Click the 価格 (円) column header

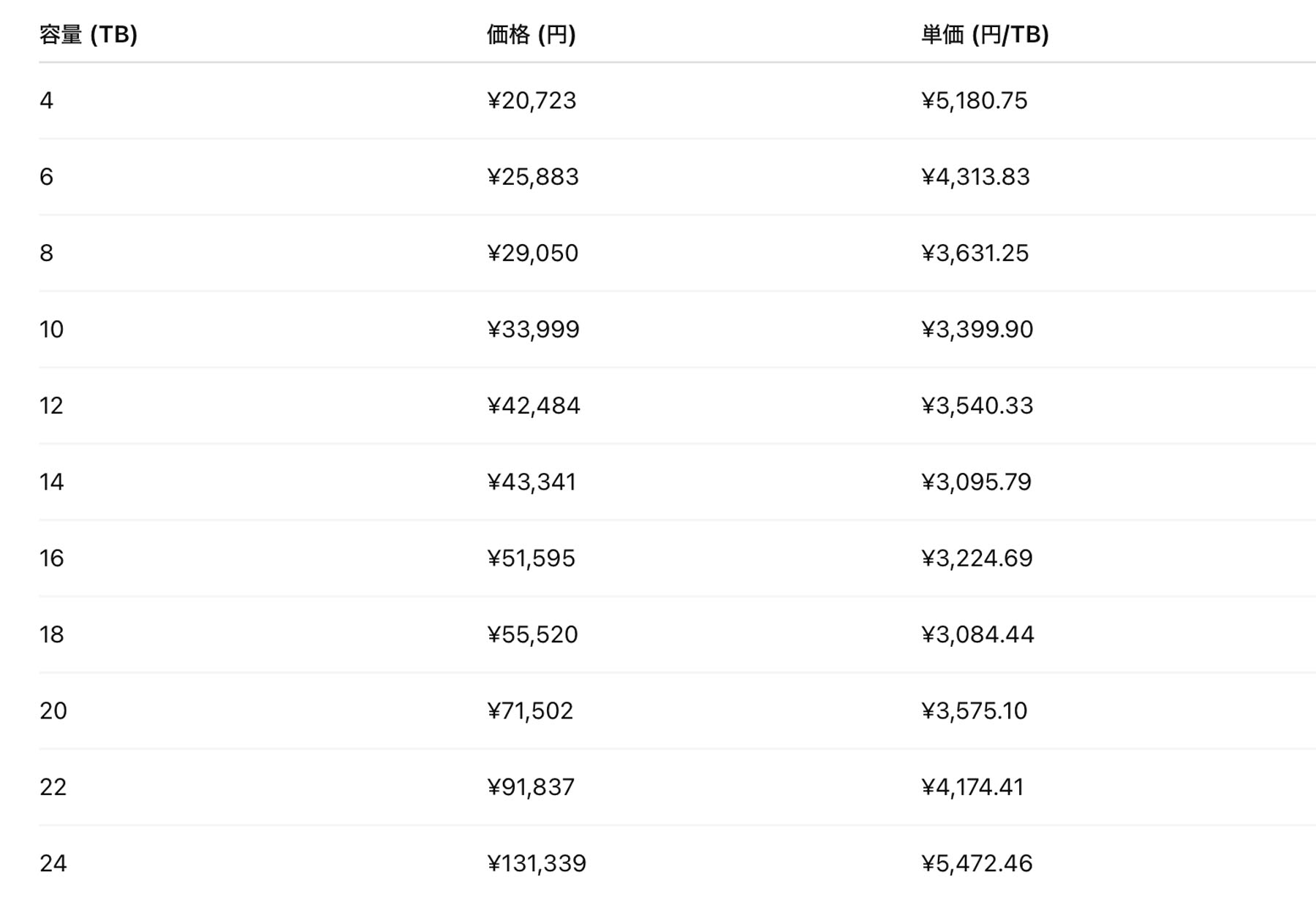531,34
